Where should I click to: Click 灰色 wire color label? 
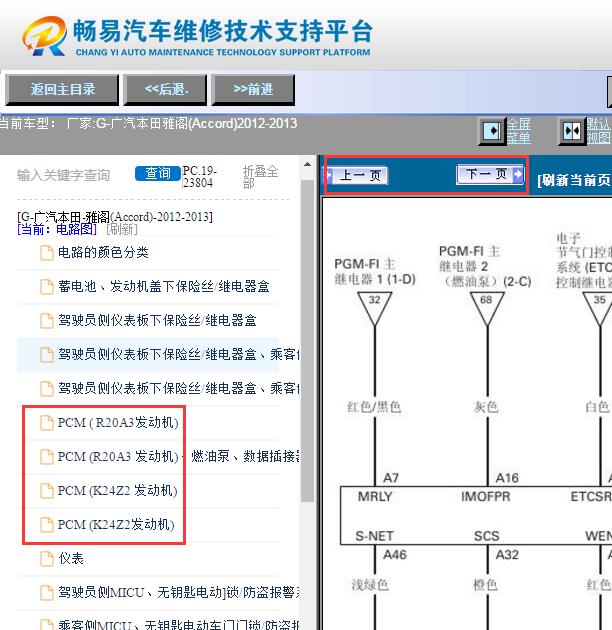(x=486, y=407)
